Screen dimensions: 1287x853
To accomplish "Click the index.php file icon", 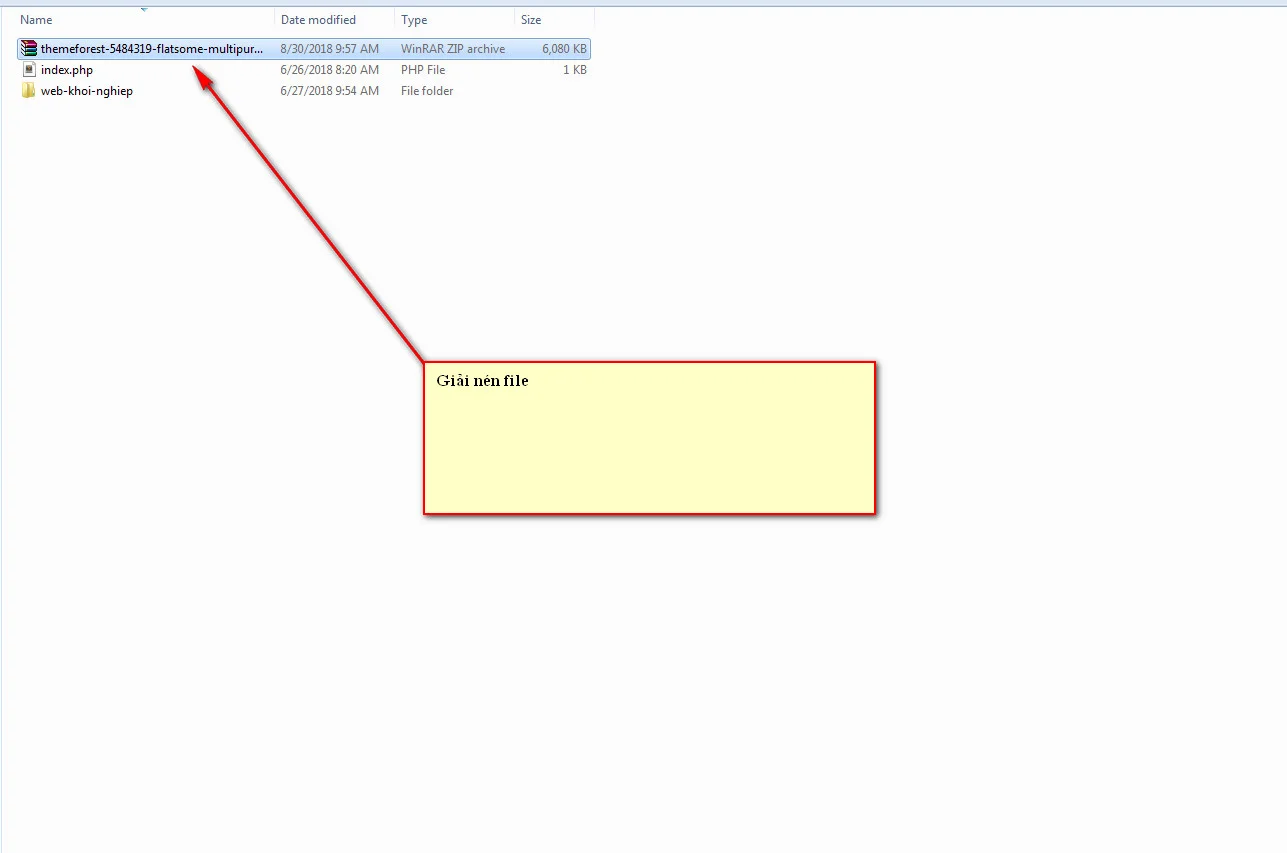I will (x=29, y=70).
